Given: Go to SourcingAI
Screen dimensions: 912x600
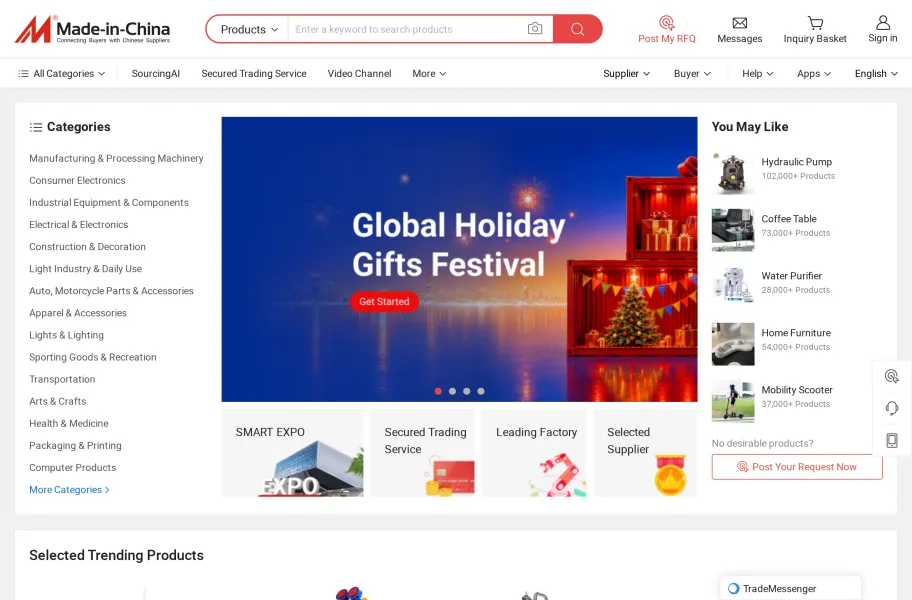Looking at the screenshot, I should coord(155,73).
